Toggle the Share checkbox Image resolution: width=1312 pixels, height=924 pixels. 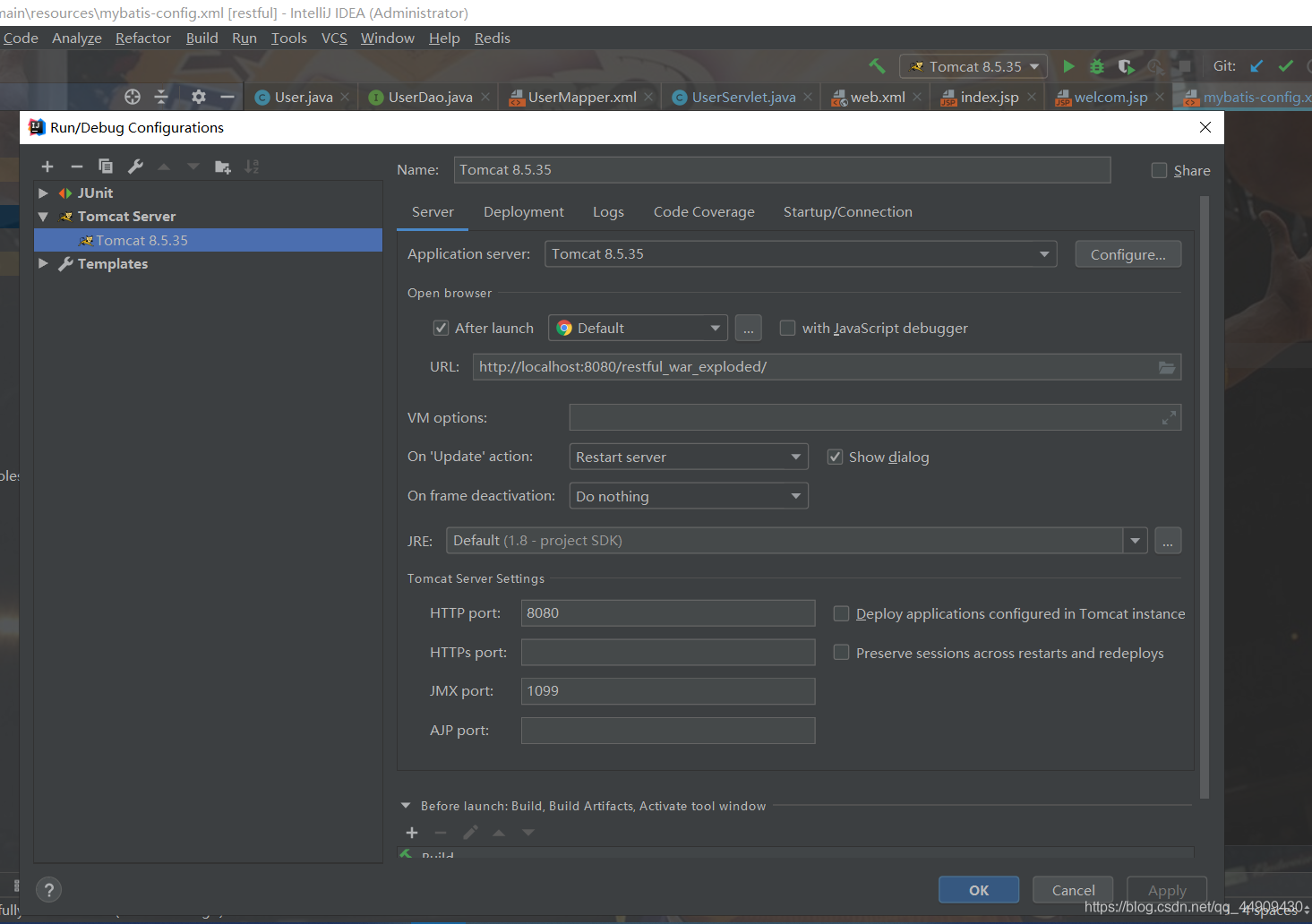(1159, 170)
